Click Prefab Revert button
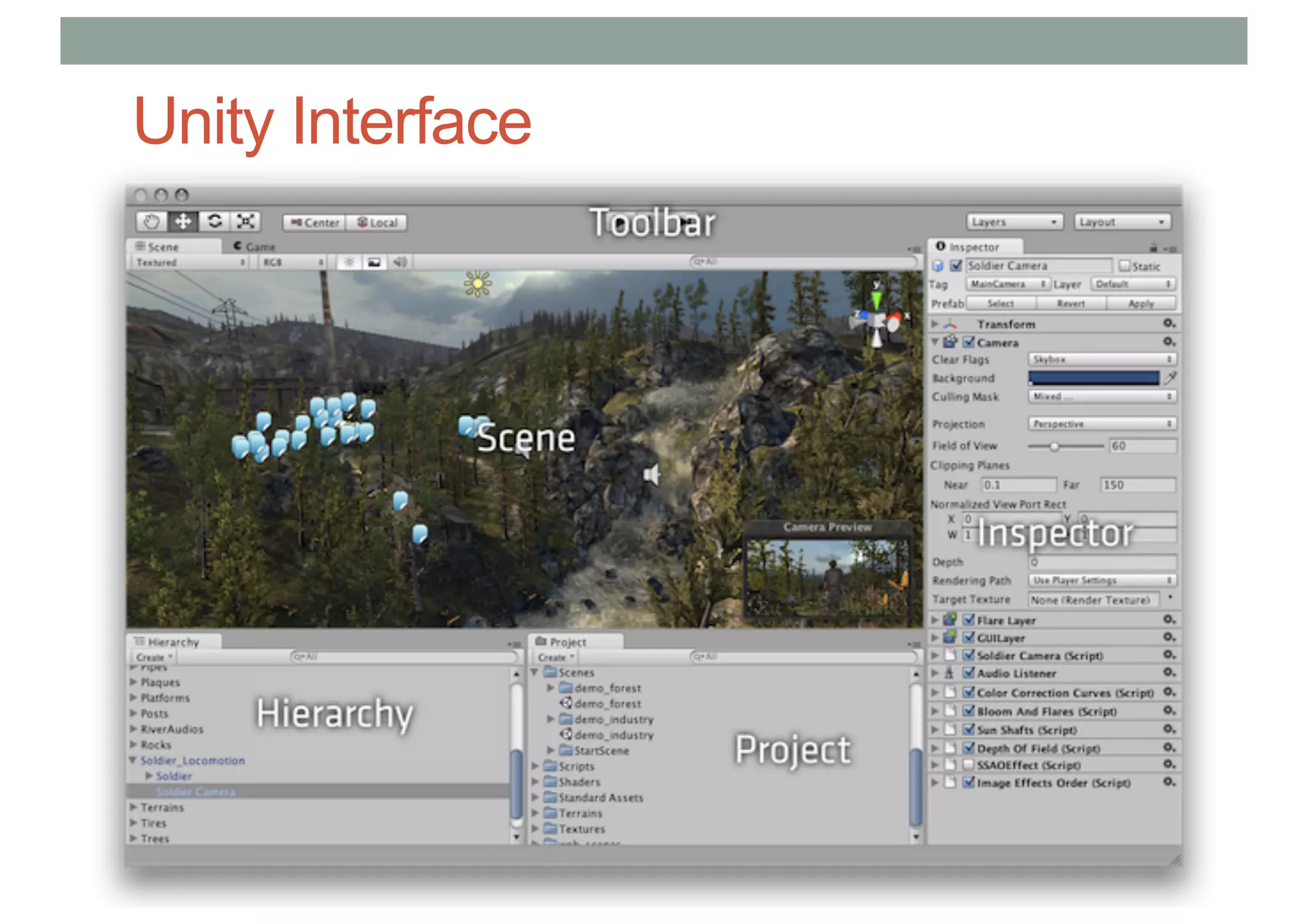1308x924 pixels. [x=1071, y=303]
